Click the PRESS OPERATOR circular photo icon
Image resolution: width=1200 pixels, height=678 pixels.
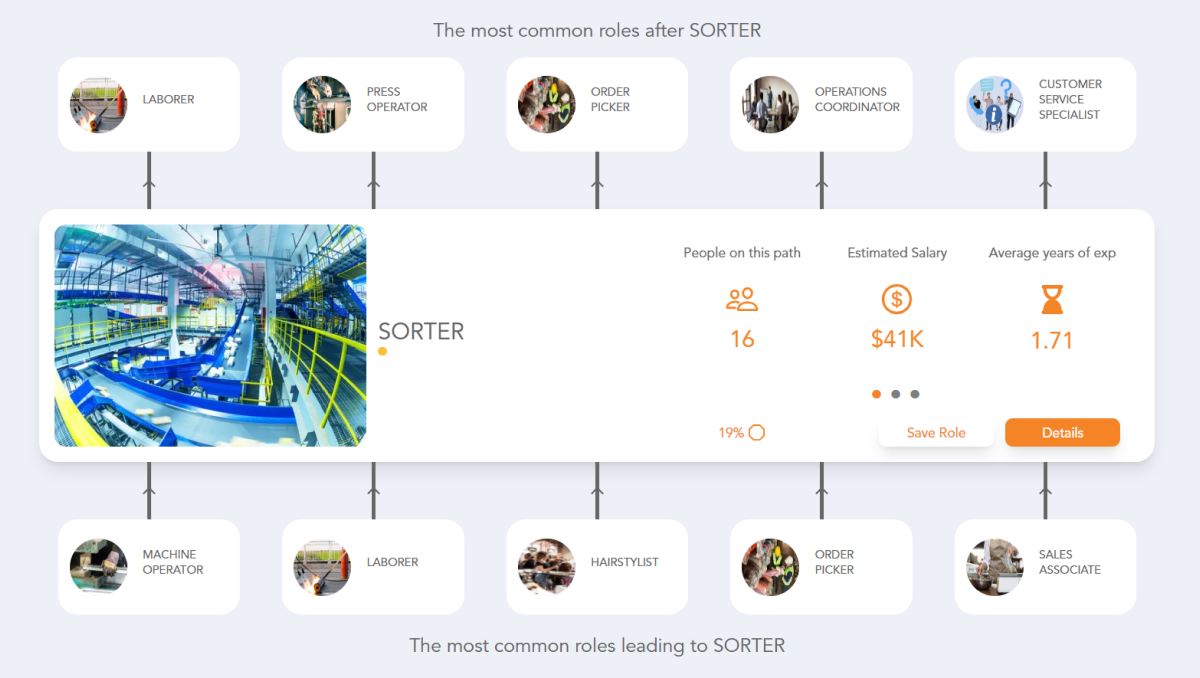tap(321, 104)
